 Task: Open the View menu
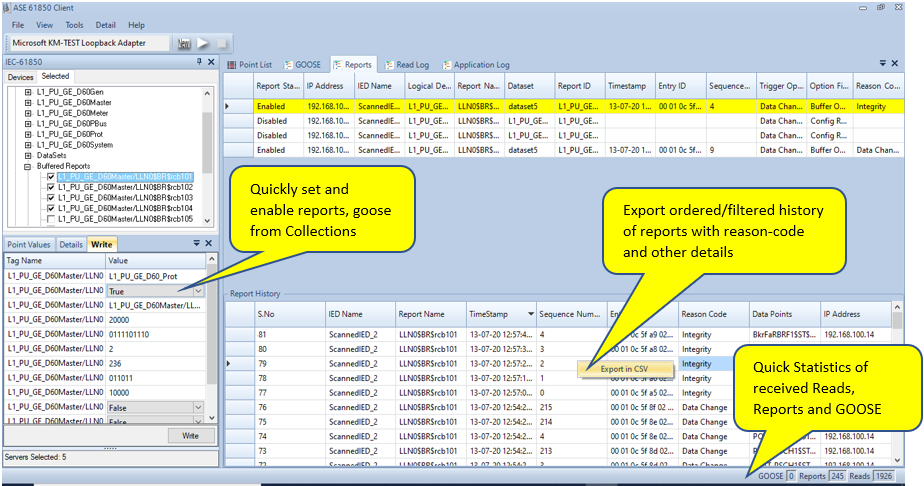click(x=44, y=25)
